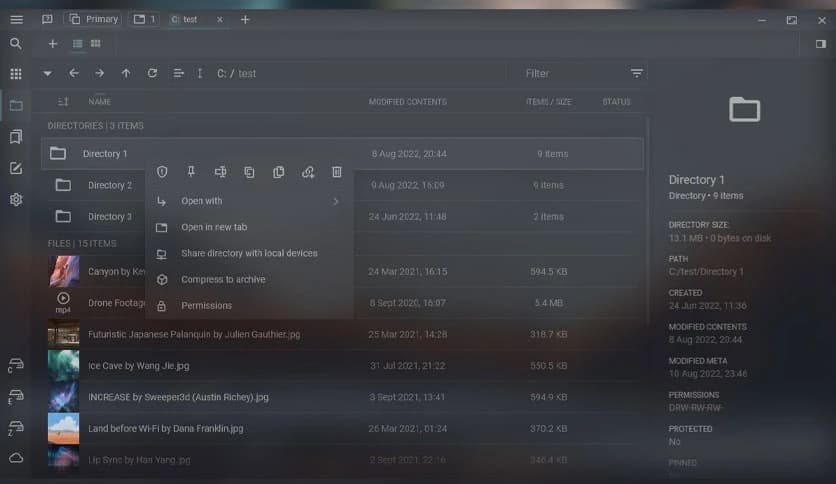Viewport: 836px width, 484px height.
Task: Open Canyon image thumbnail
Action: point(64,271)
